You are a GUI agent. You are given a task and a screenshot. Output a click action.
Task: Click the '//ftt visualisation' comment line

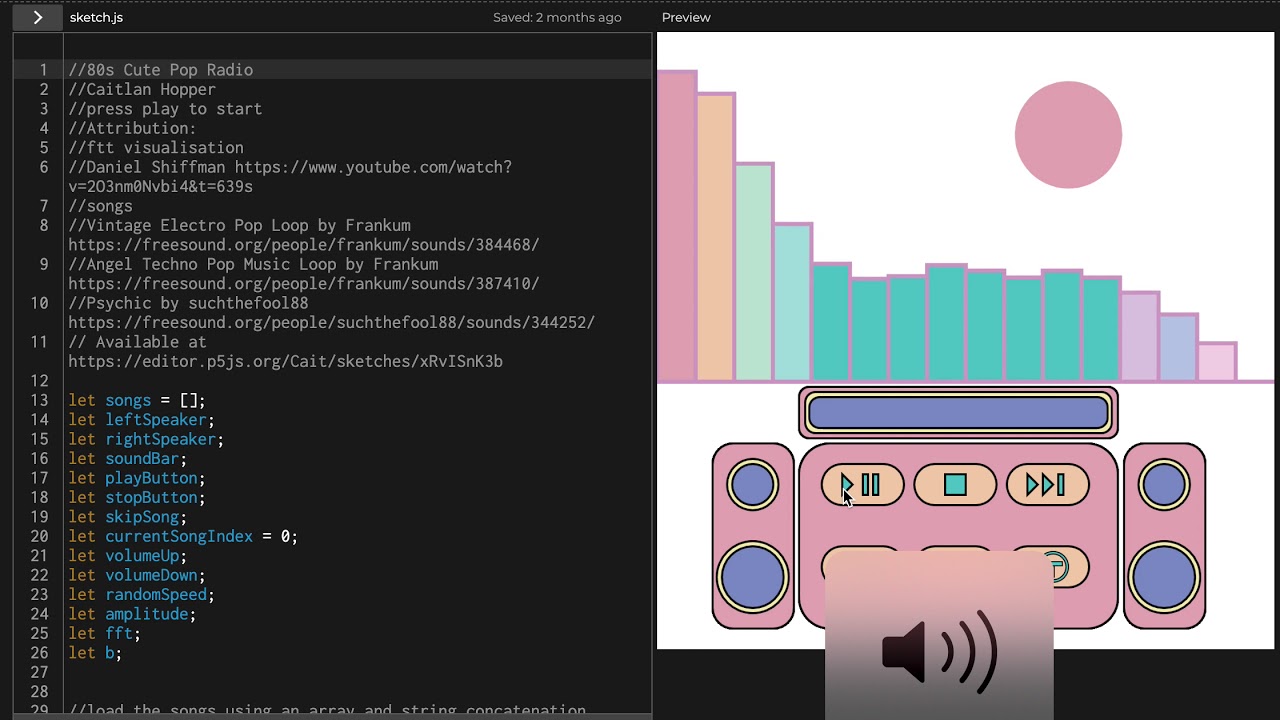[x=156, y=148]
